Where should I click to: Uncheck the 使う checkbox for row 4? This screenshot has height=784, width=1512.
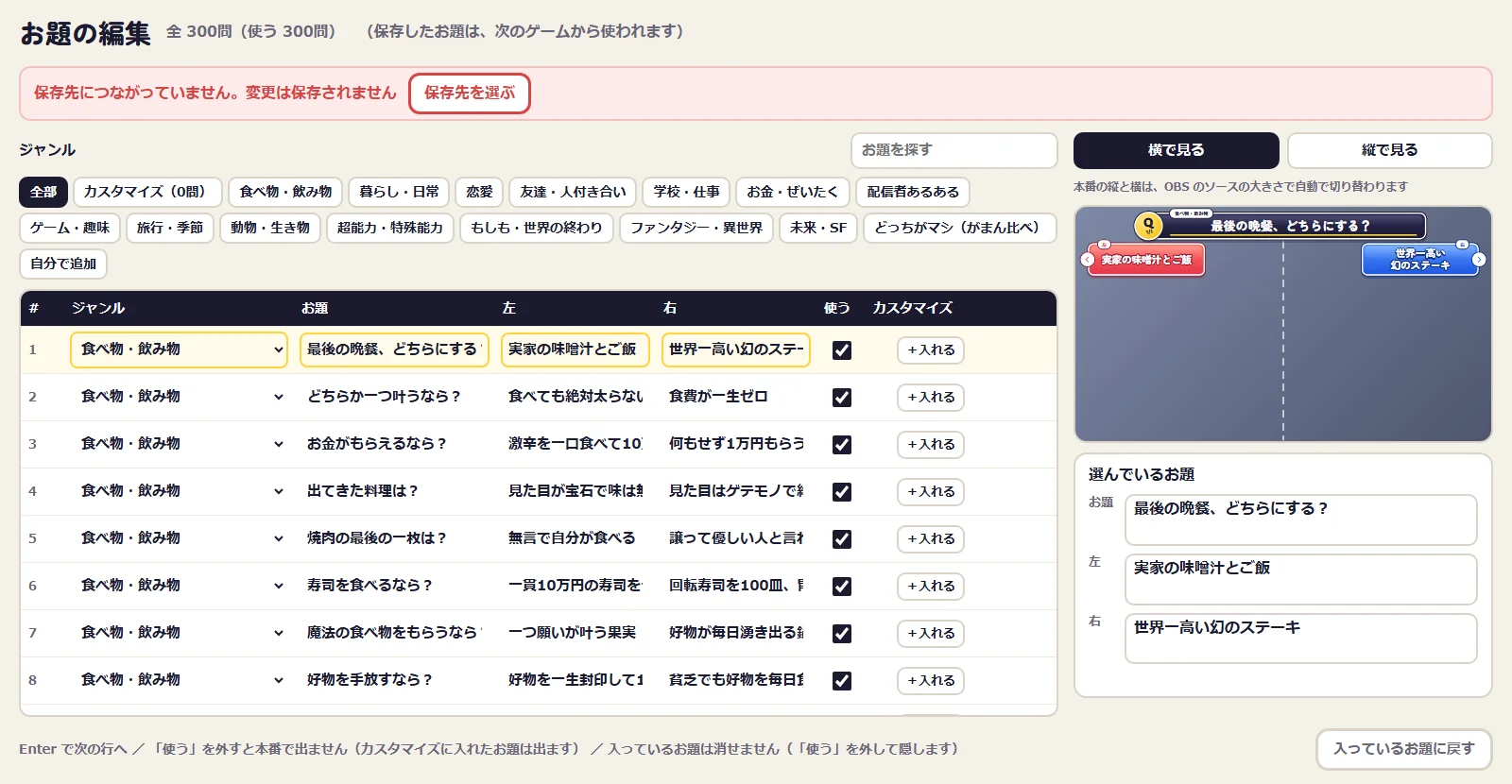point(841,492)
